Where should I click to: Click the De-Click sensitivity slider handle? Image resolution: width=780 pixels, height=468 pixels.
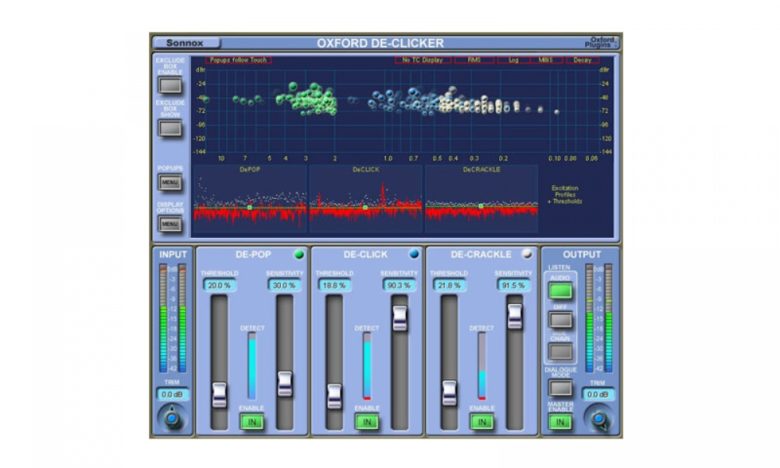click(400, 318)
